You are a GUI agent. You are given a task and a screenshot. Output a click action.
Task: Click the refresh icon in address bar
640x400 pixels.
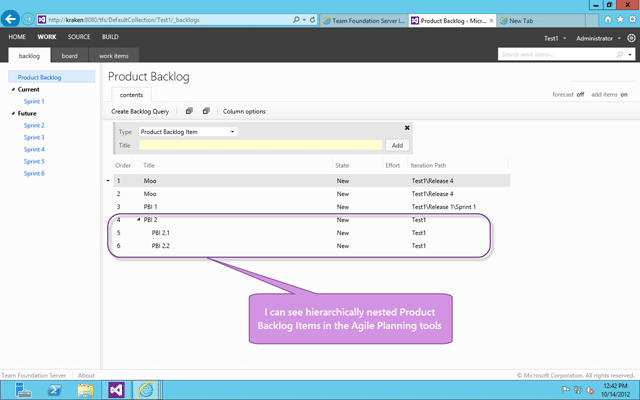coord(312,20)
